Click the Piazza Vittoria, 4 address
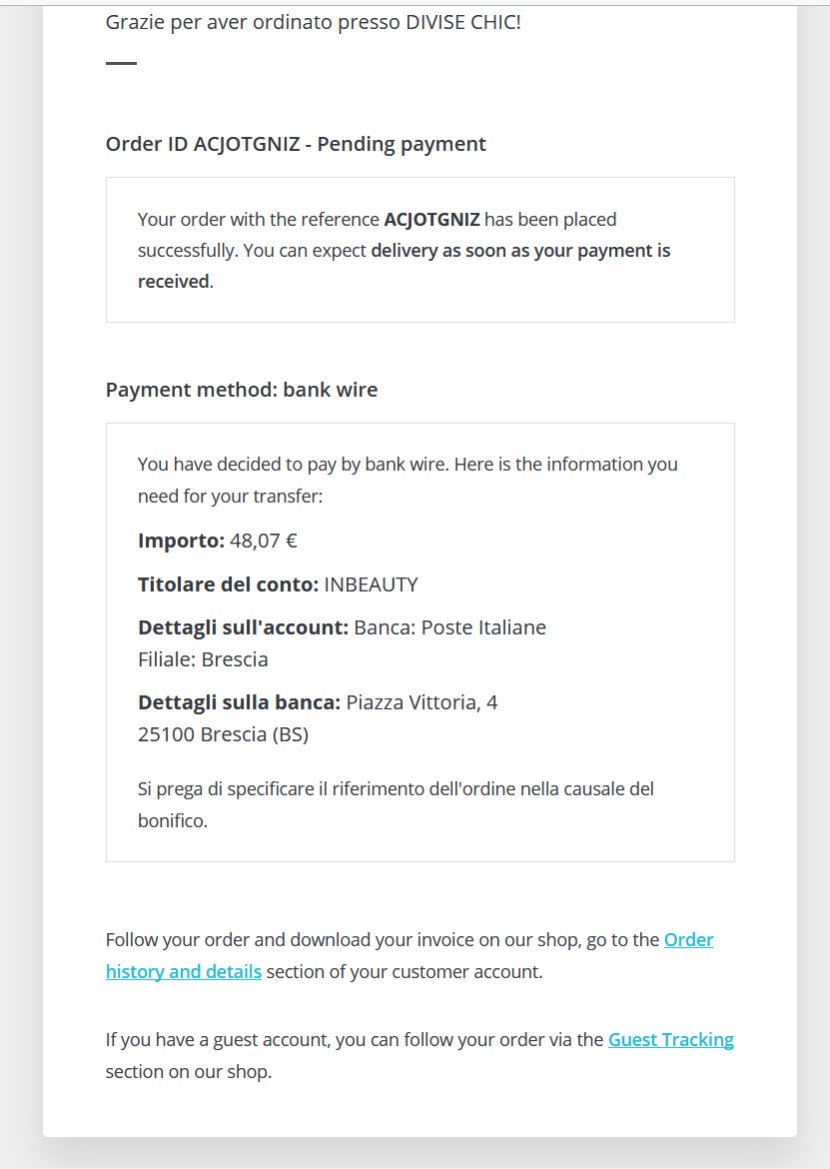Viewport: 830px width, 1169px height. pyautogui.click(x=422, y=703)
